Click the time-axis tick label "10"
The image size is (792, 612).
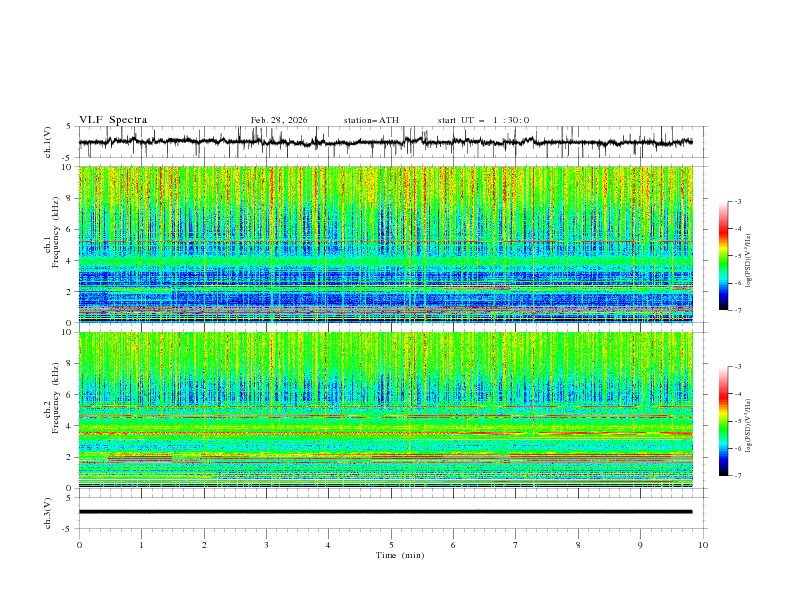703,545
